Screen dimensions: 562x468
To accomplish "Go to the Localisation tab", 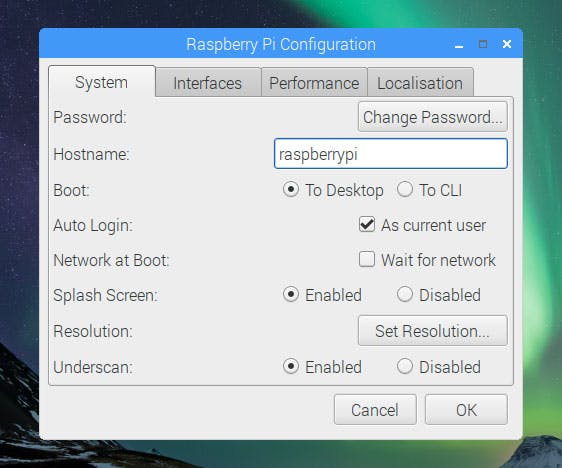I will click(x=420, y=83).
